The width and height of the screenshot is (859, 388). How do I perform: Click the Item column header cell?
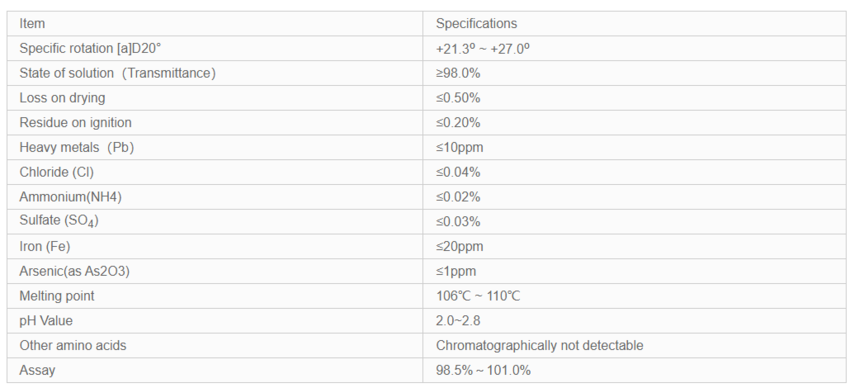(x=215, y=24)
